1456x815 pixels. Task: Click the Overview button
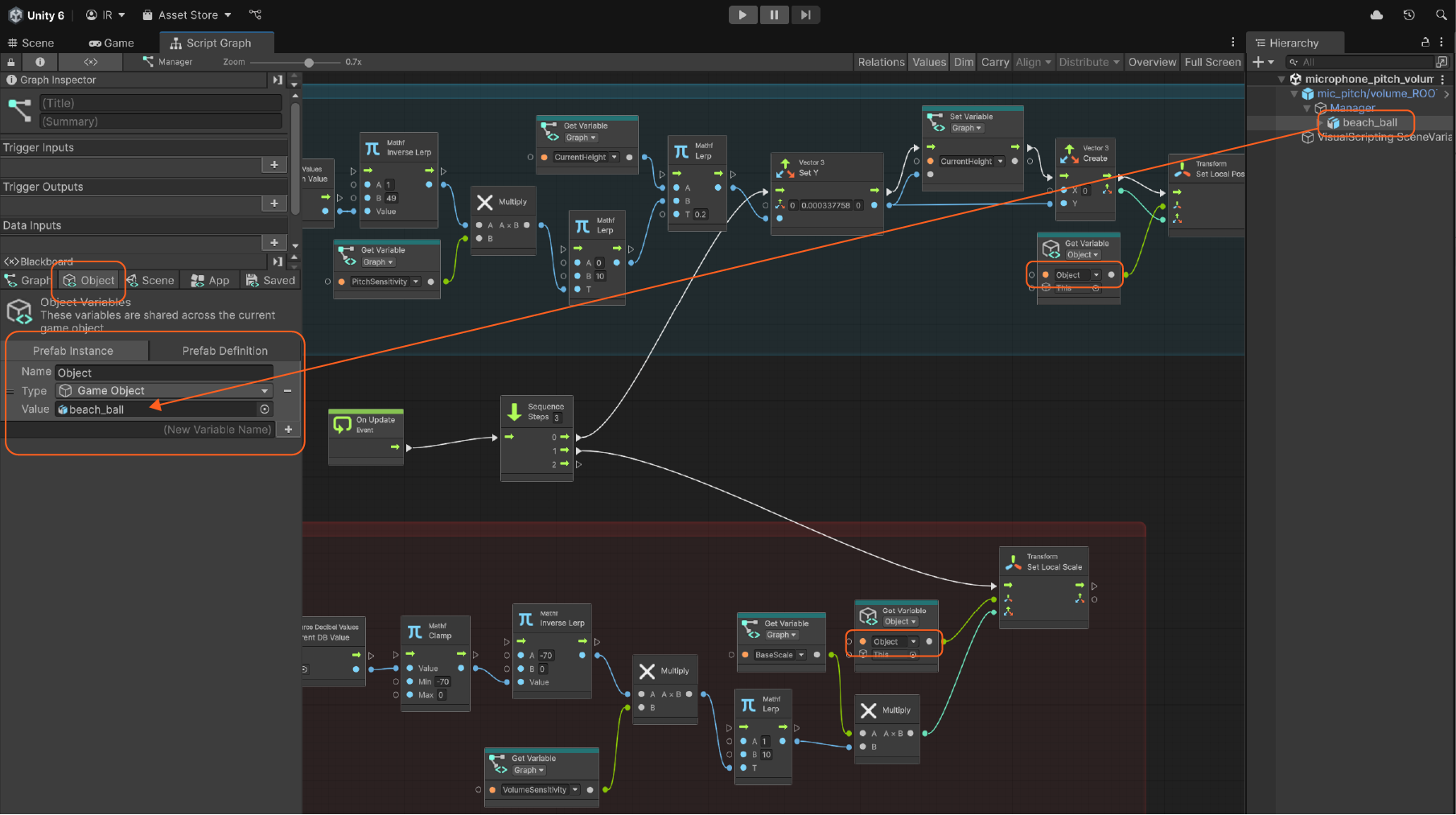click(1152, 62)
